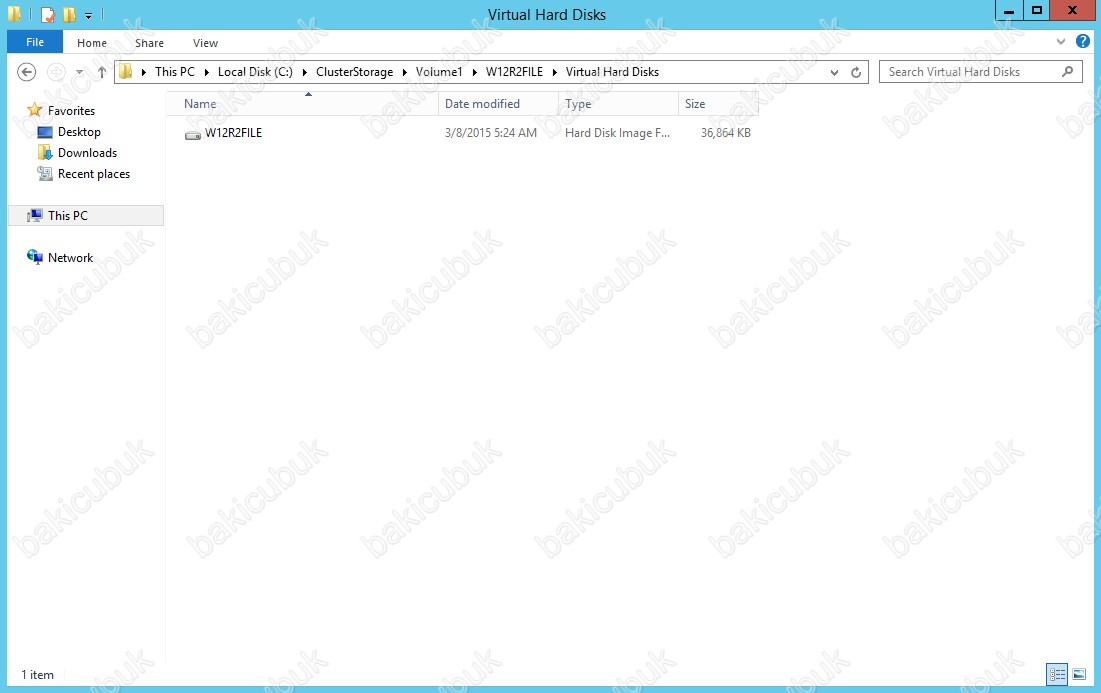Viewport: 1101px width, 693px height.
Task: Expand the breadcrumb arrow before This PC
Action: [144, 72]
